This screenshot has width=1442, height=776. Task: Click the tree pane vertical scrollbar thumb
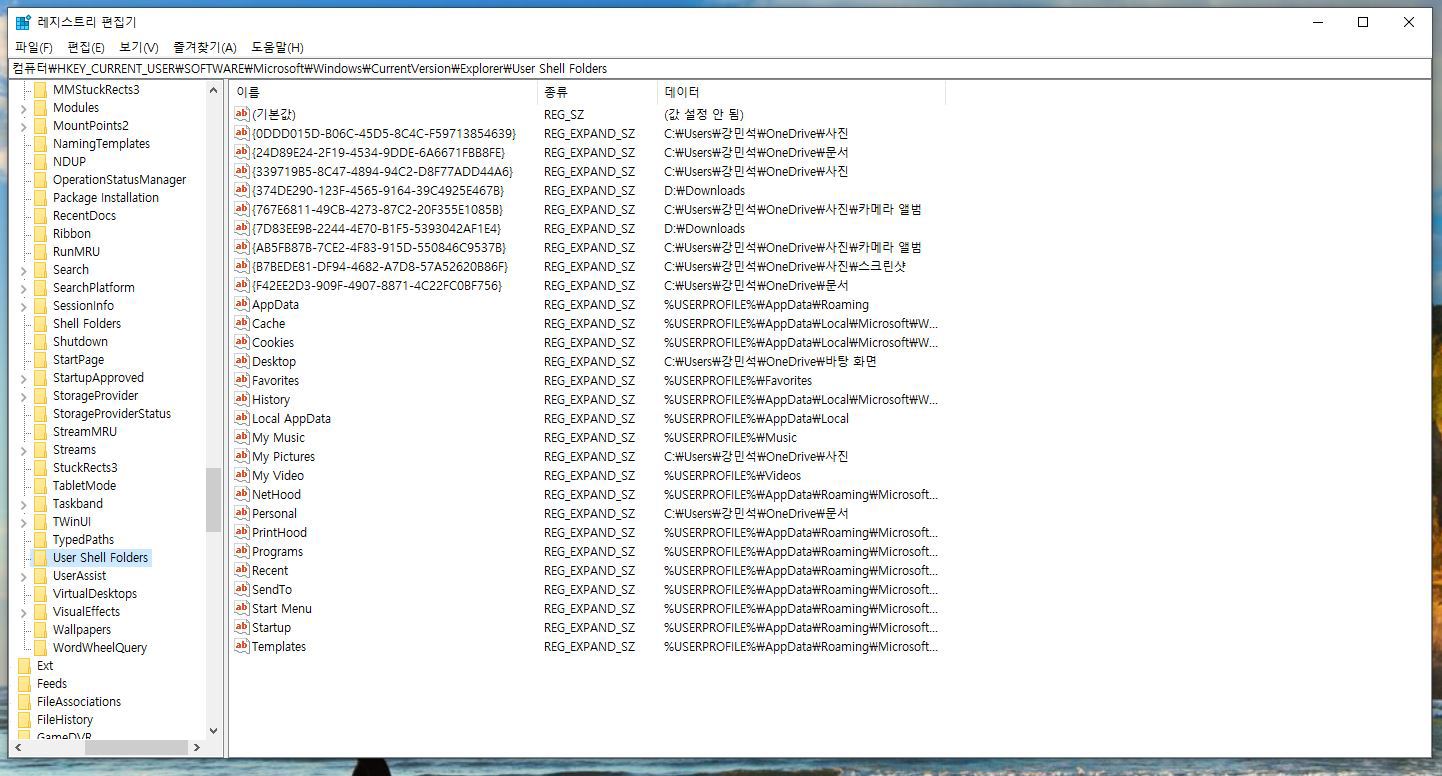[213, 500]
